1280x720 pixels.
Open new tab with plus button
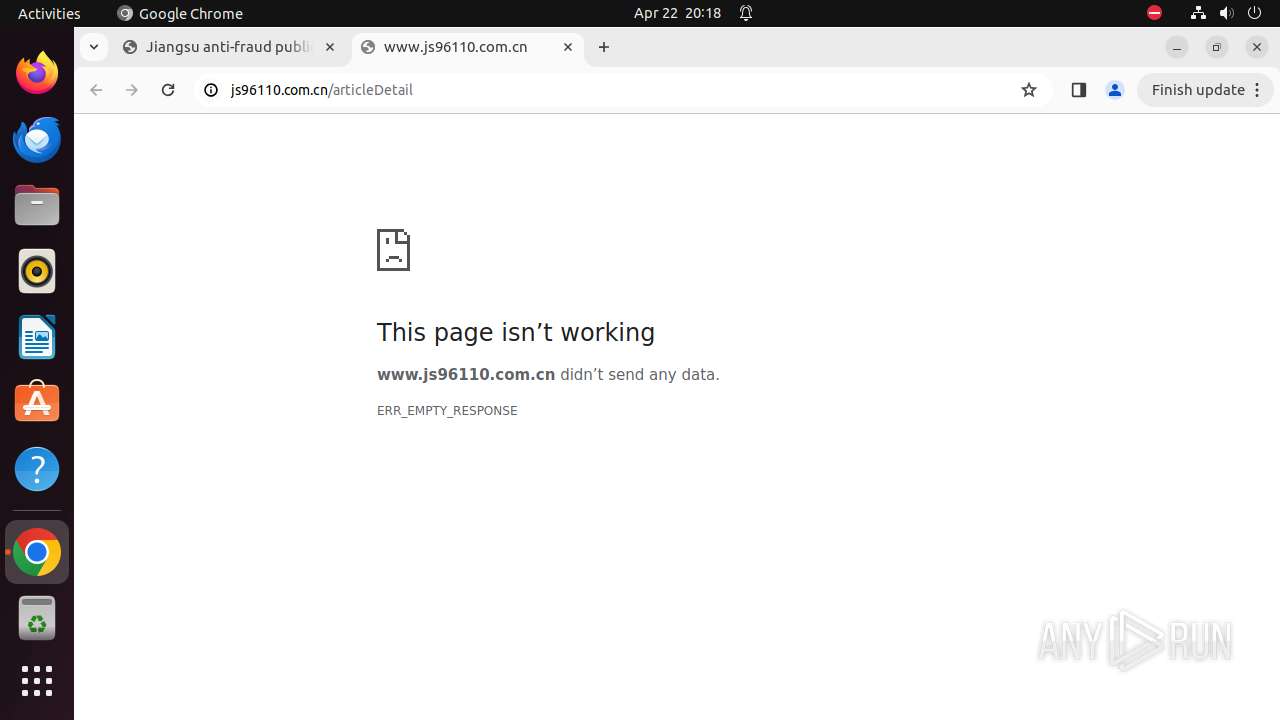click(604, 47)
